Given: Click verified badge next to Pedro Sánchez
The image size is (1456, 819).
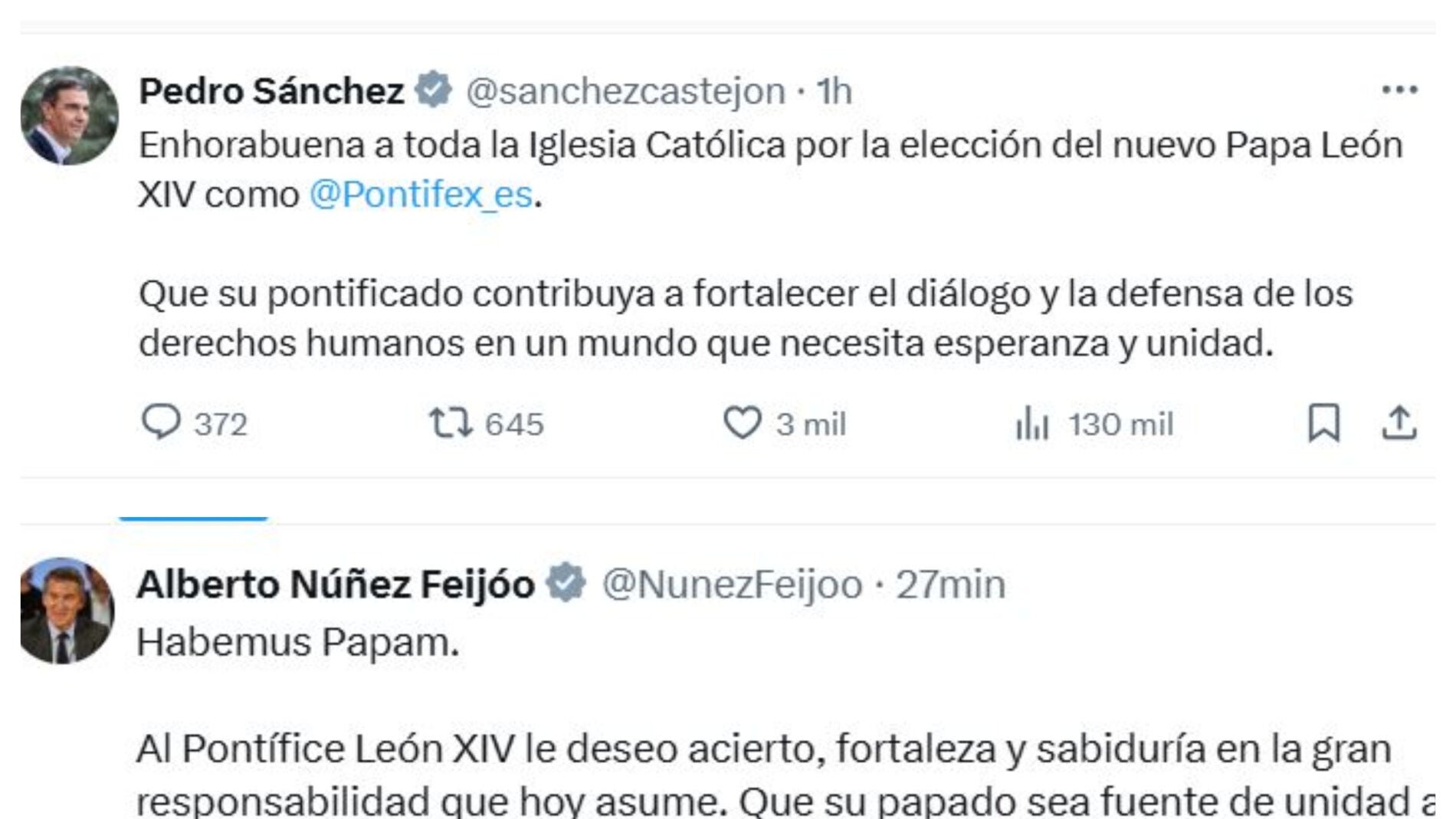Looking at the screenshot, I should click(x=434, y=90).
